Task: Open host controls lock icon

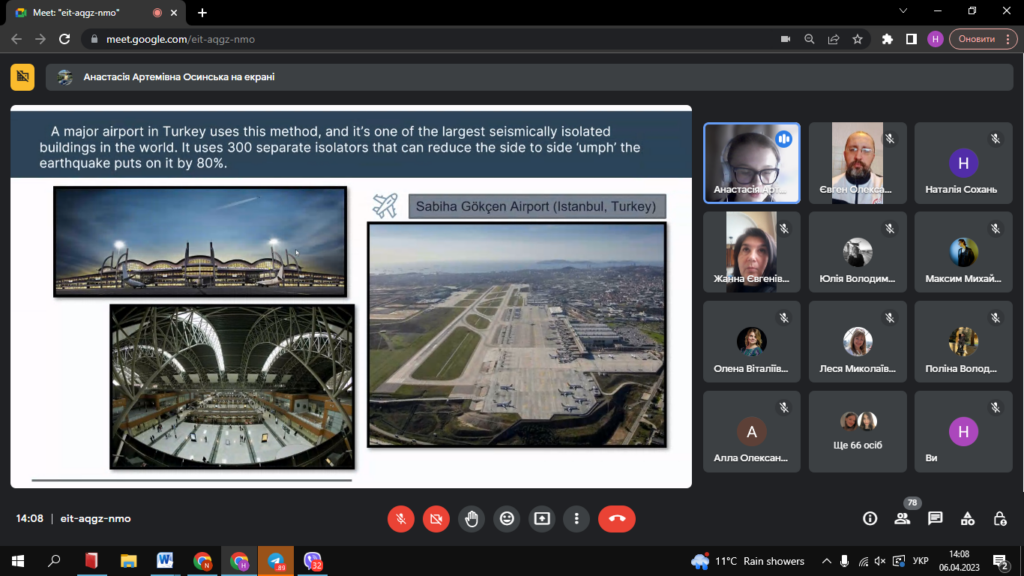Action: tap(999, 518)
